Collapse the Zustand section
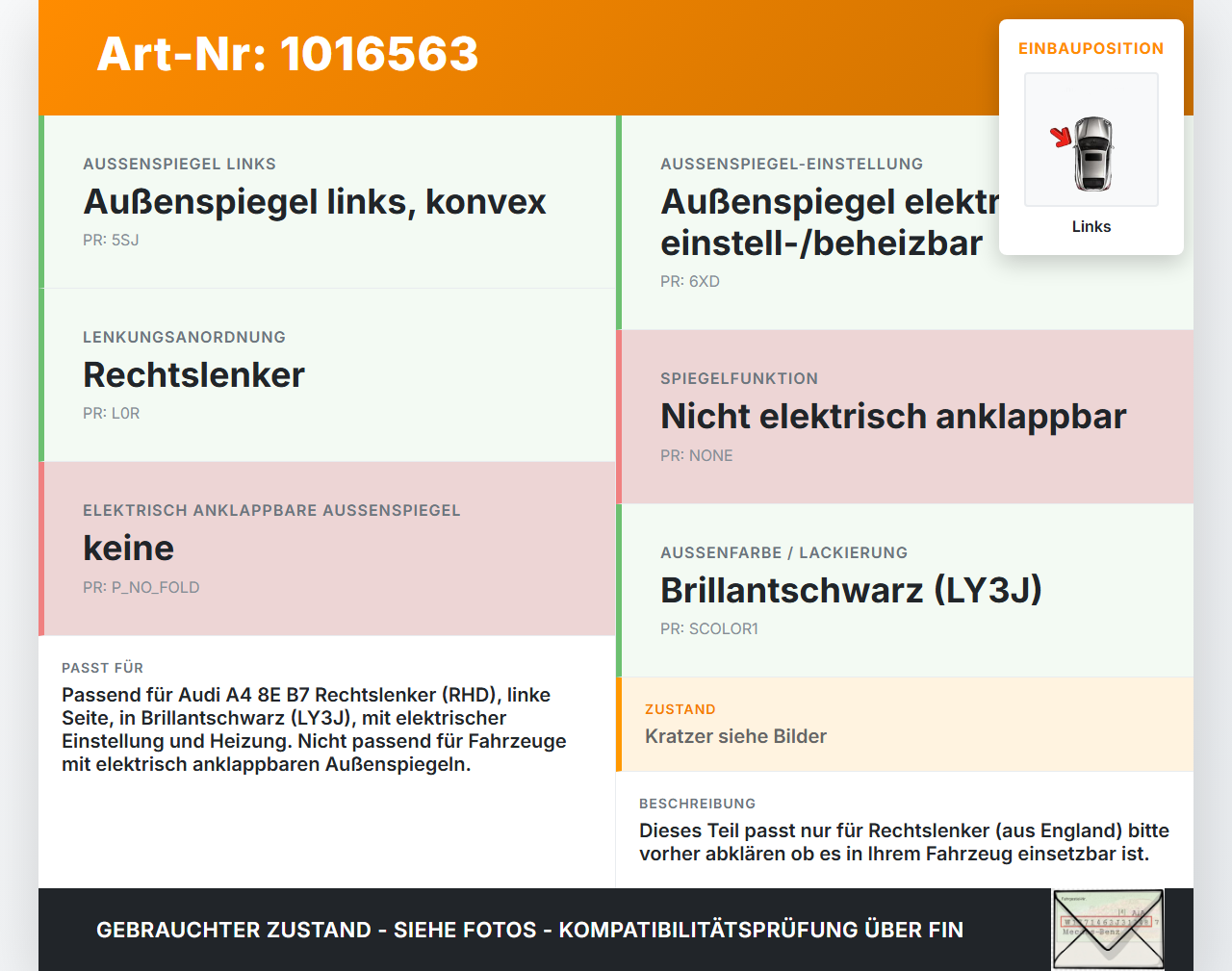Viewport: 1232px width, 971px height. pos(905,724)
